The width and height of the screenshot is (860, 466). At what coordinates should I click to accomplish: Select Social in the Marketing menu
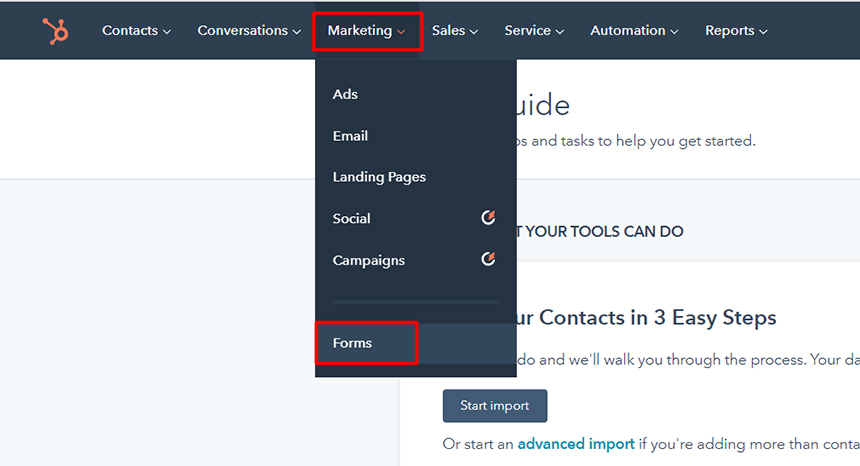click(416, 218)
